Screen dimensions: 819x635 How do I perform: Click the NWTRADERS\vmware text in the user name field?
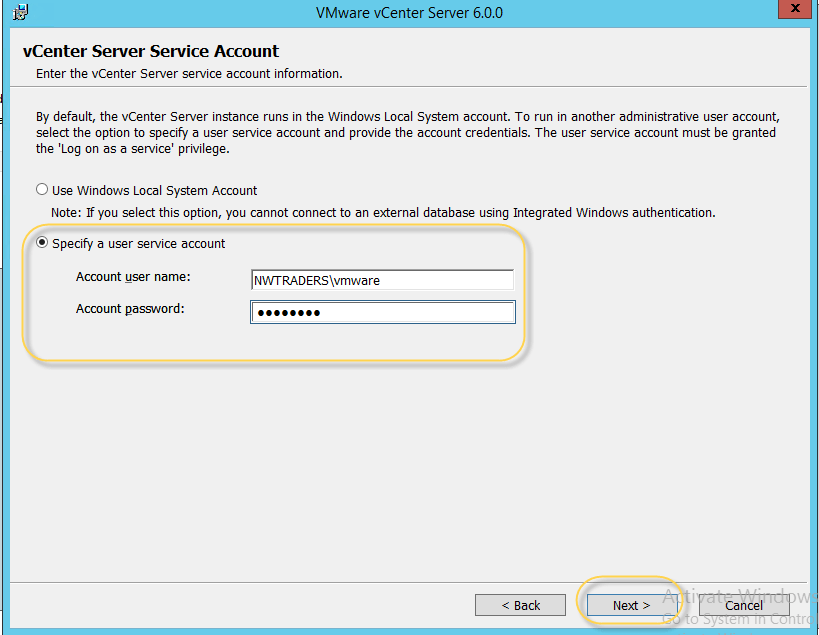tap(317, 281)
